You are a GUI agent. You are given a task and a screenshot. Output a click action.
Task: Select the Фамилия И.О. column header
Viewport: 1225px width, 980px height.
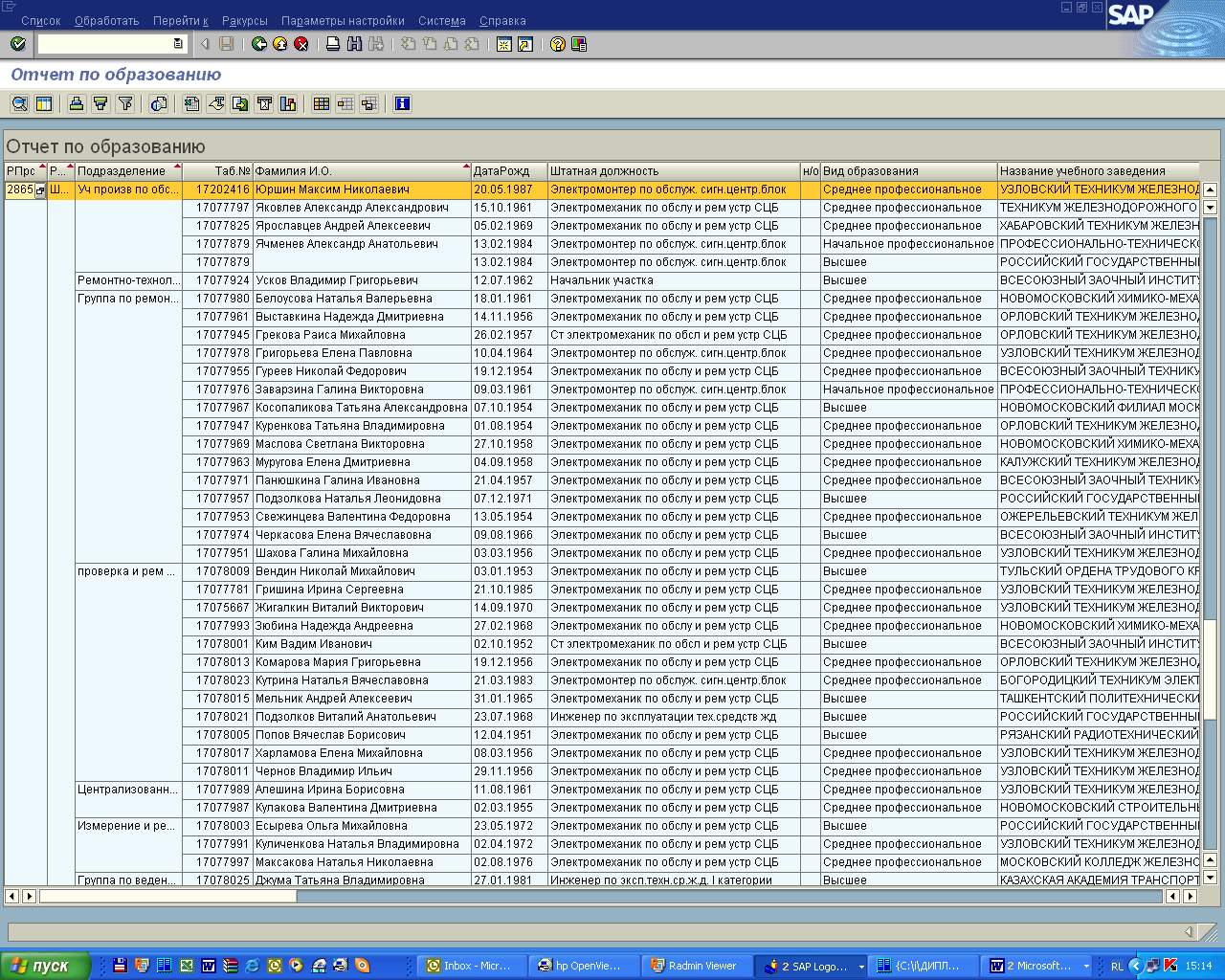(x=362, y=171)
